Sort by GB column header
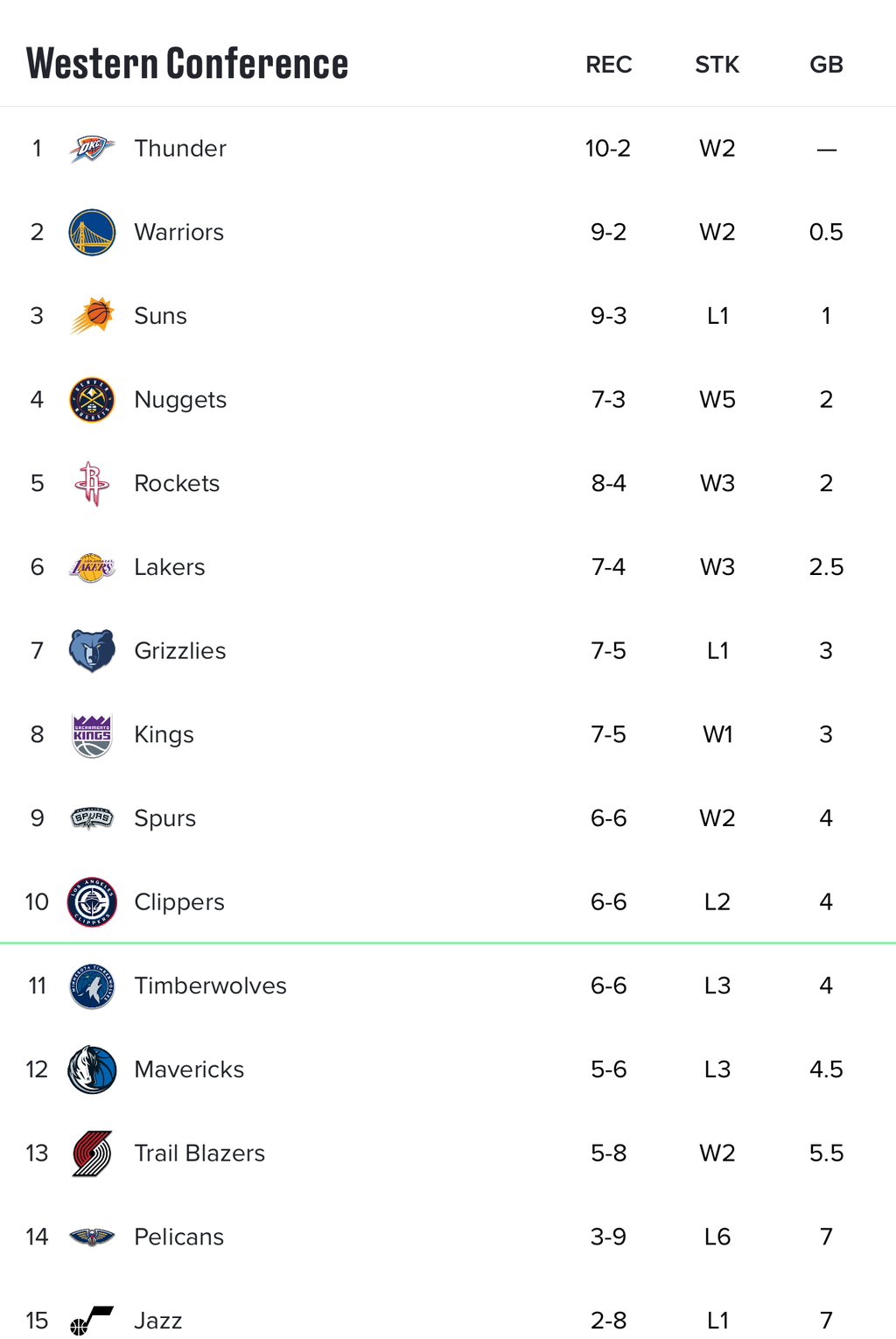896x1339 pixels. [826, 65]
